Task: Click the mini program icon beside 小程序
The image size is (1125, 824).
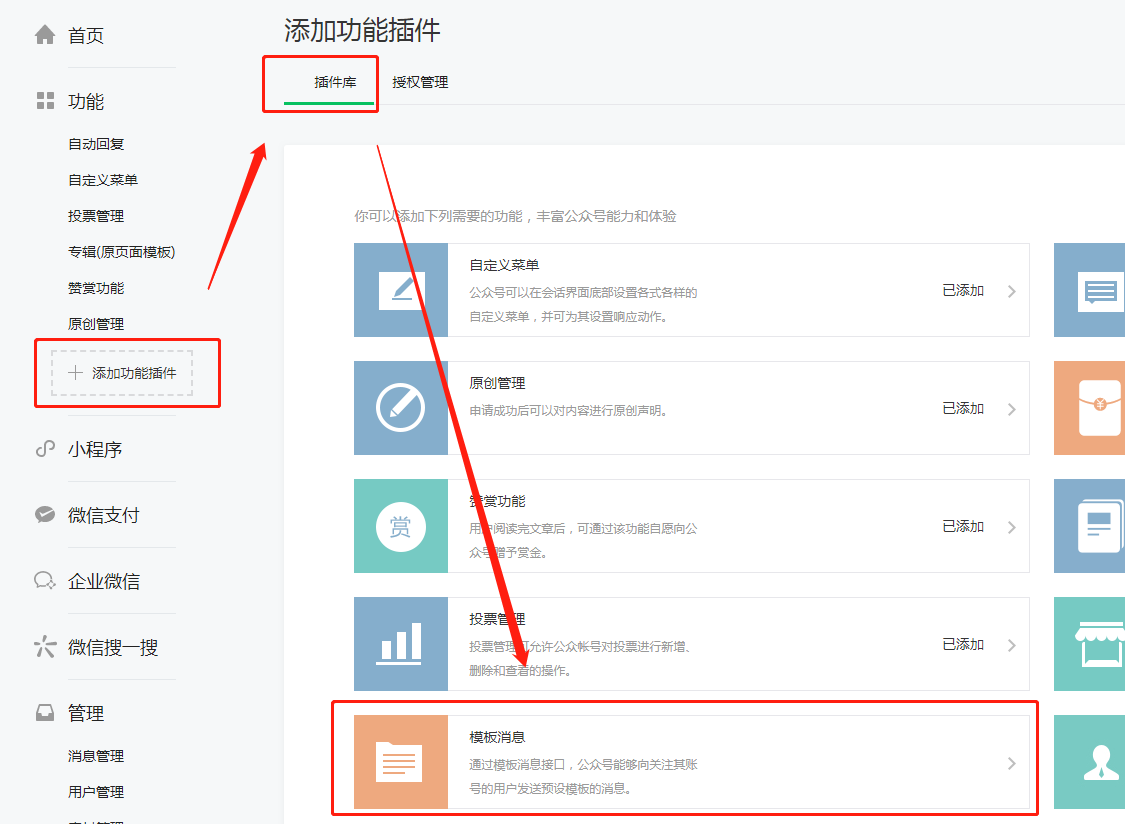Action: [45, 449]
